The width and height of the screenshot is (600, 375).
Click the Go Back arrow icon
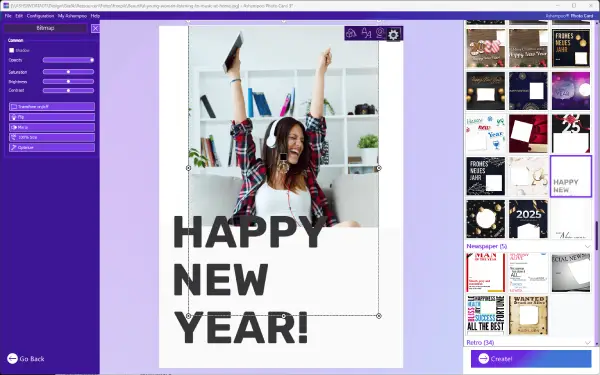point(12,359)
